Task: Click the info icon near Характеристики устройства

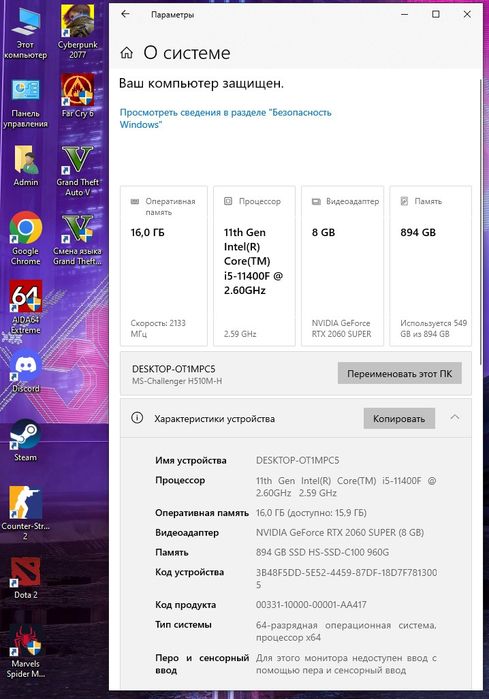Action: pos(137,418)
